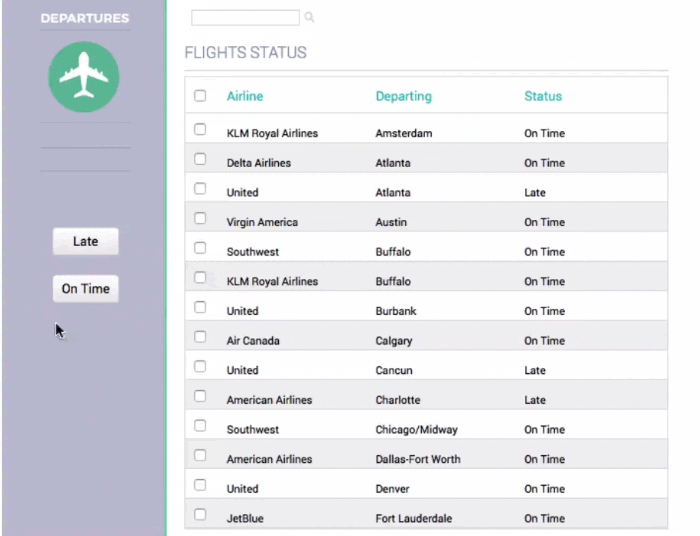Click the Burbank departing cell
The width and height of the screenshot is (700, 536).
click(x=396, y=311)
